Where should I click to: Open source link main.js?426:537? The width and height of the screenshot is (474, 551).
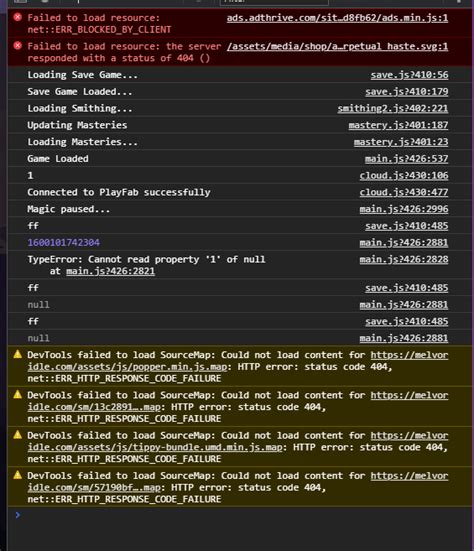click(407, 159)
